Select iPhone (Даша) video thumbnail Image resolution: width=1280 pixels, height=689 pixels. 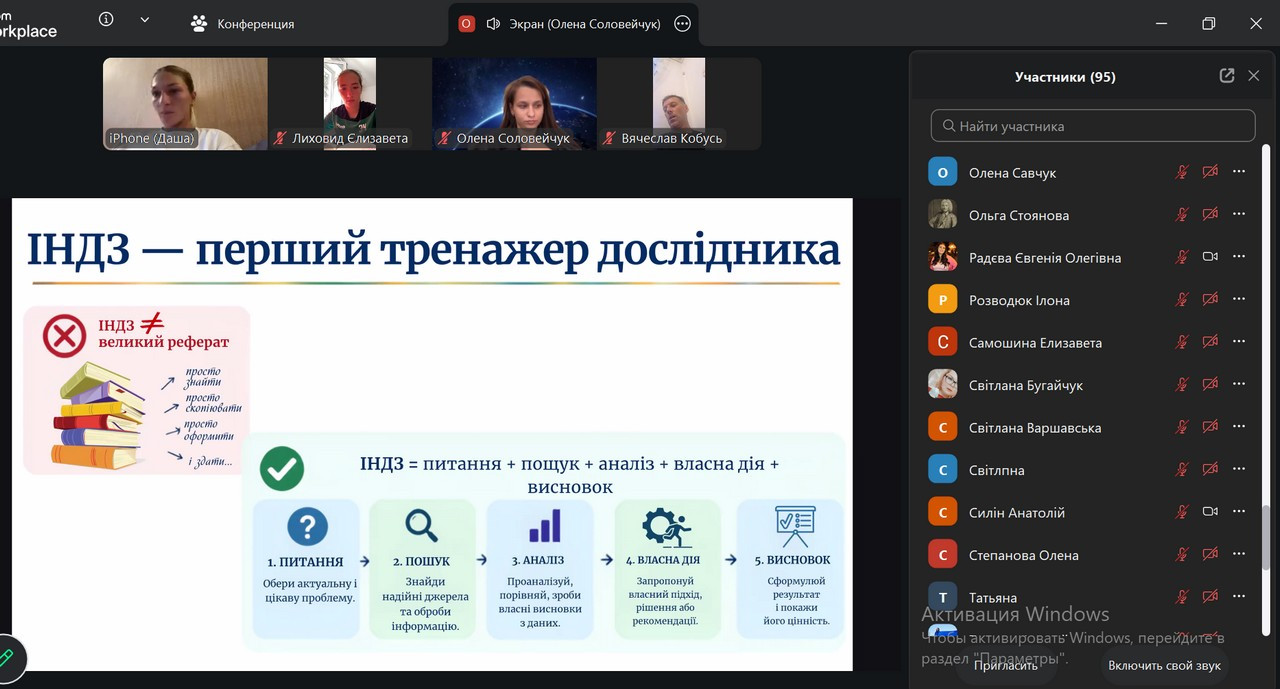pyautogui.click(x=185, y=103)
